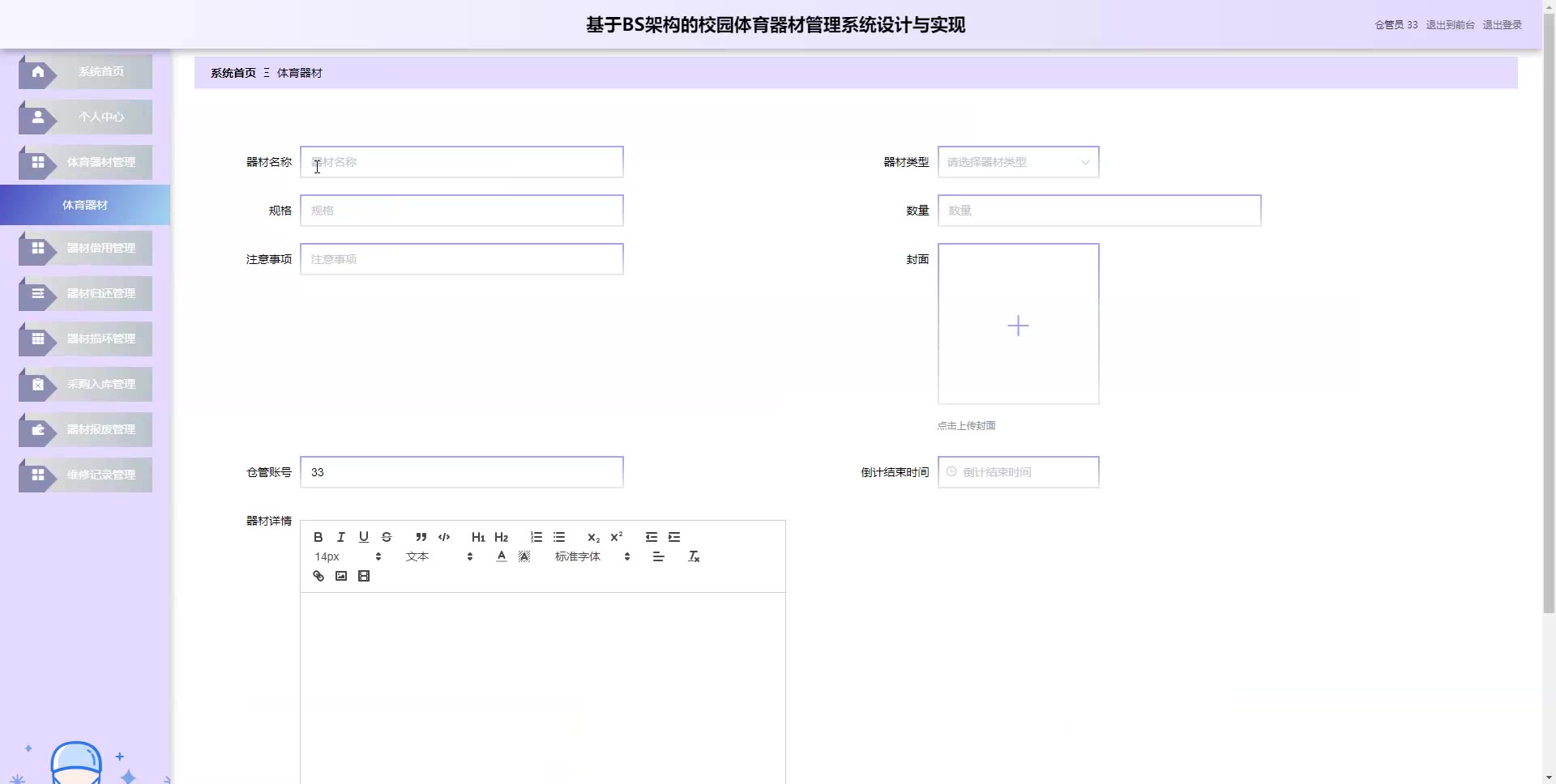Increase text indent in the editor
The width and height of the screenshot is (1556, 784).
673,537
